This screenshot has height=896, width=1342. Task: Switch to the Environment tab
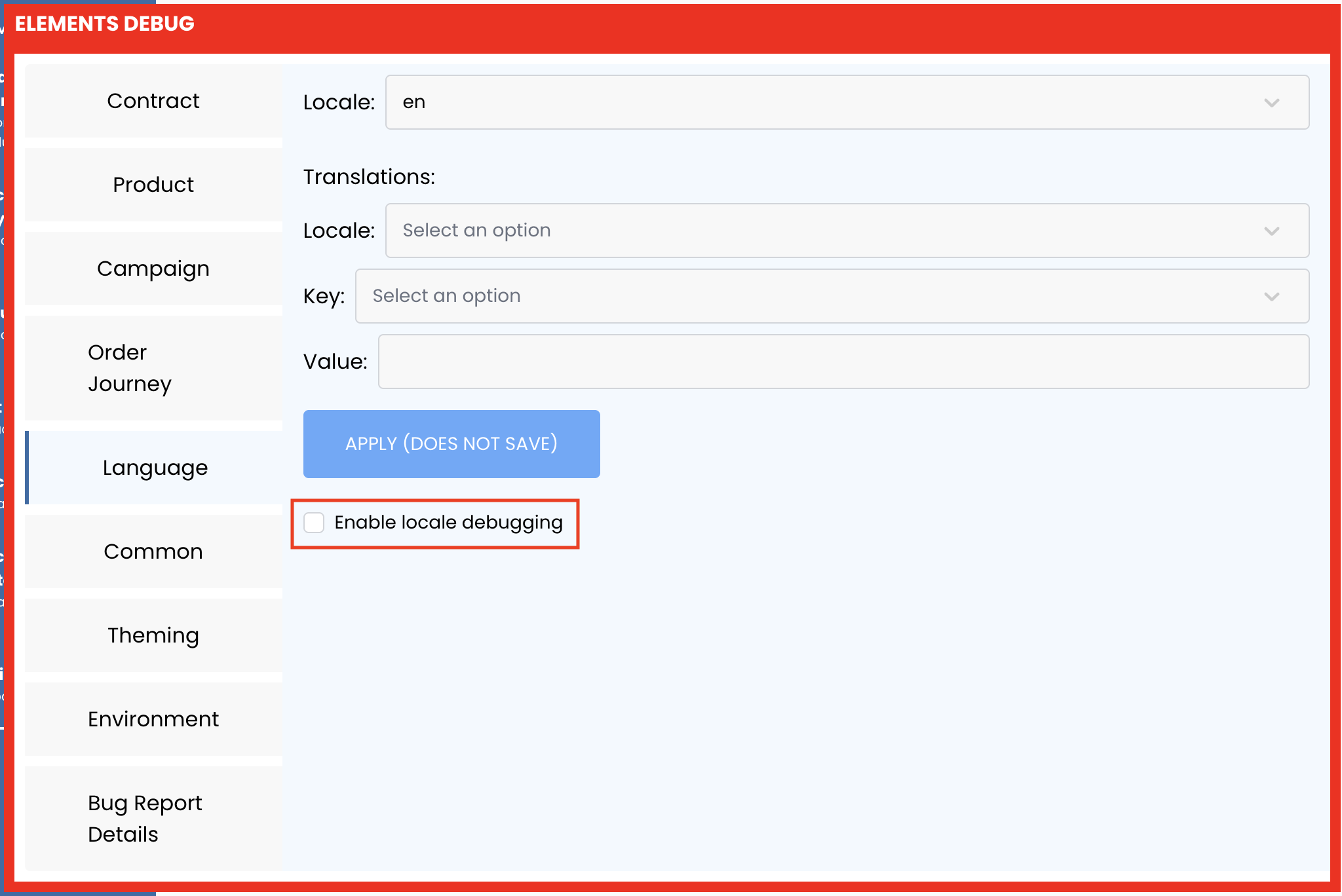pyautogui.click(x=153, y=719)
